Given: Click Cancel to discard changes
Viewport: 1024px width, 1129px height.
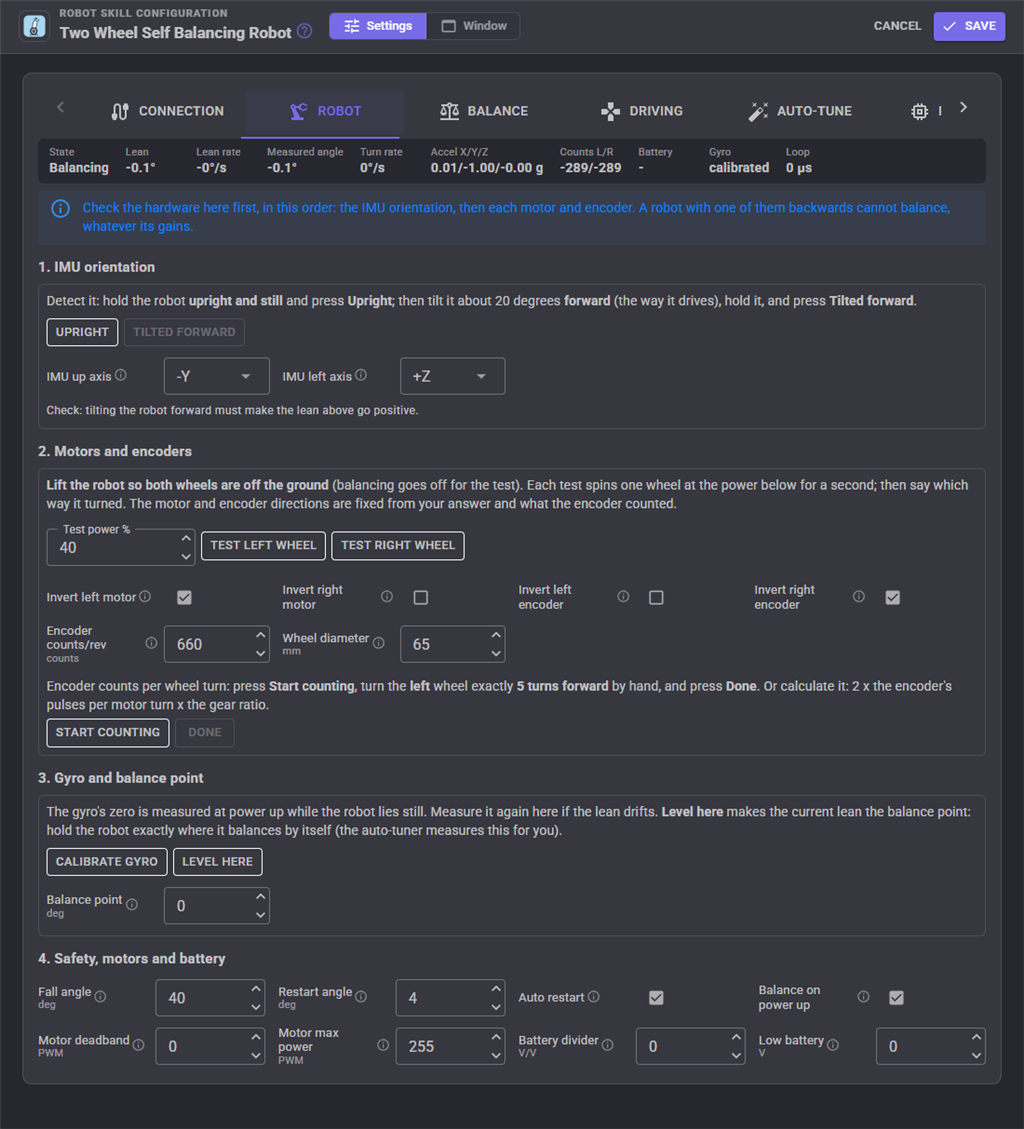Looking at the screenshot, I should pyautogui.click(x=897, y=26).
